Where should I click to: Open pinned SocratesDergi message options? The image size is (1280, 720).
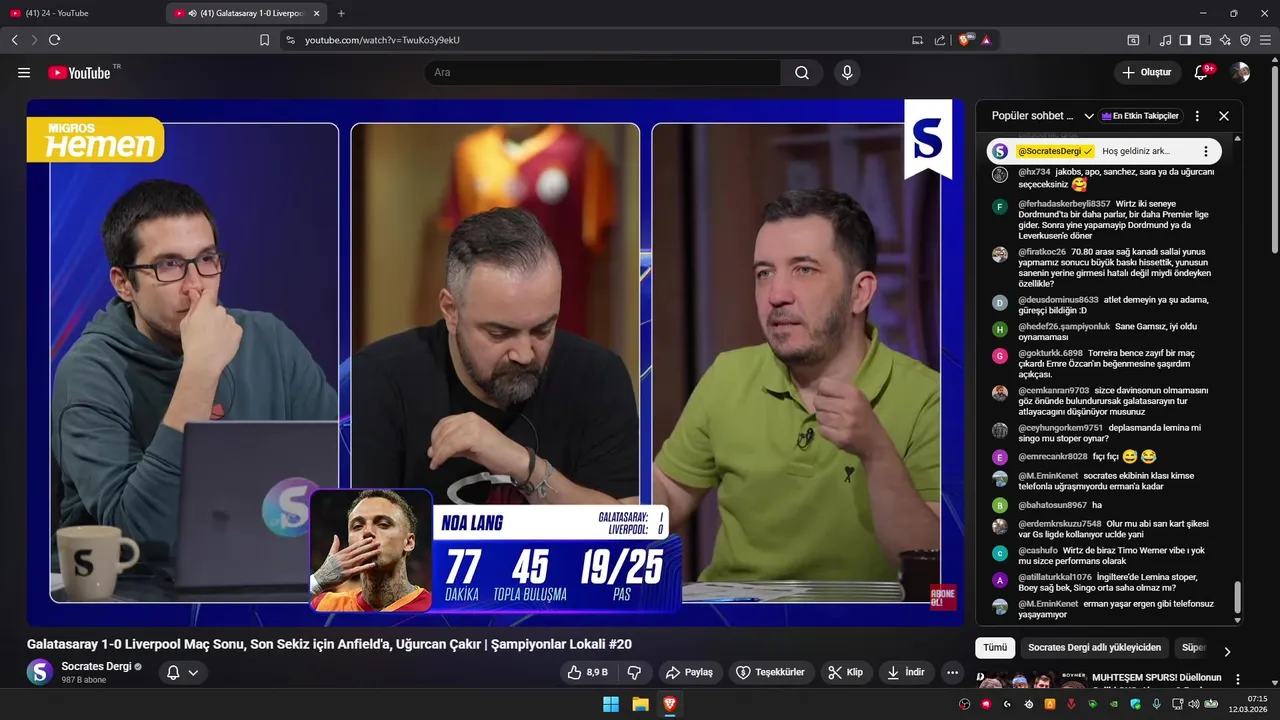[1206, 151]
